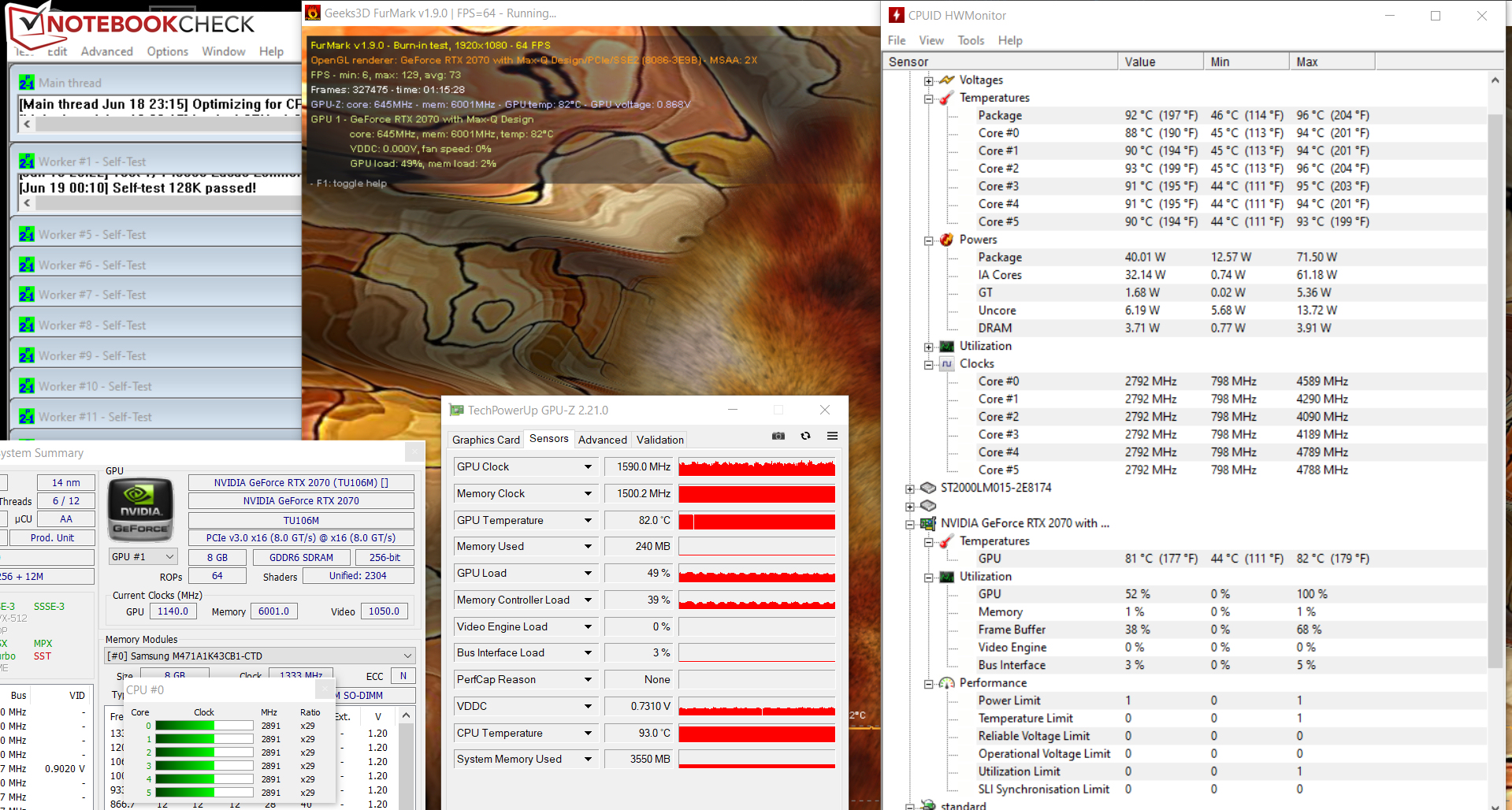Switch to the Validation tab in GPU-Z
The width and height of the screenshot is (1512, 810).
[x=660, y=440]
